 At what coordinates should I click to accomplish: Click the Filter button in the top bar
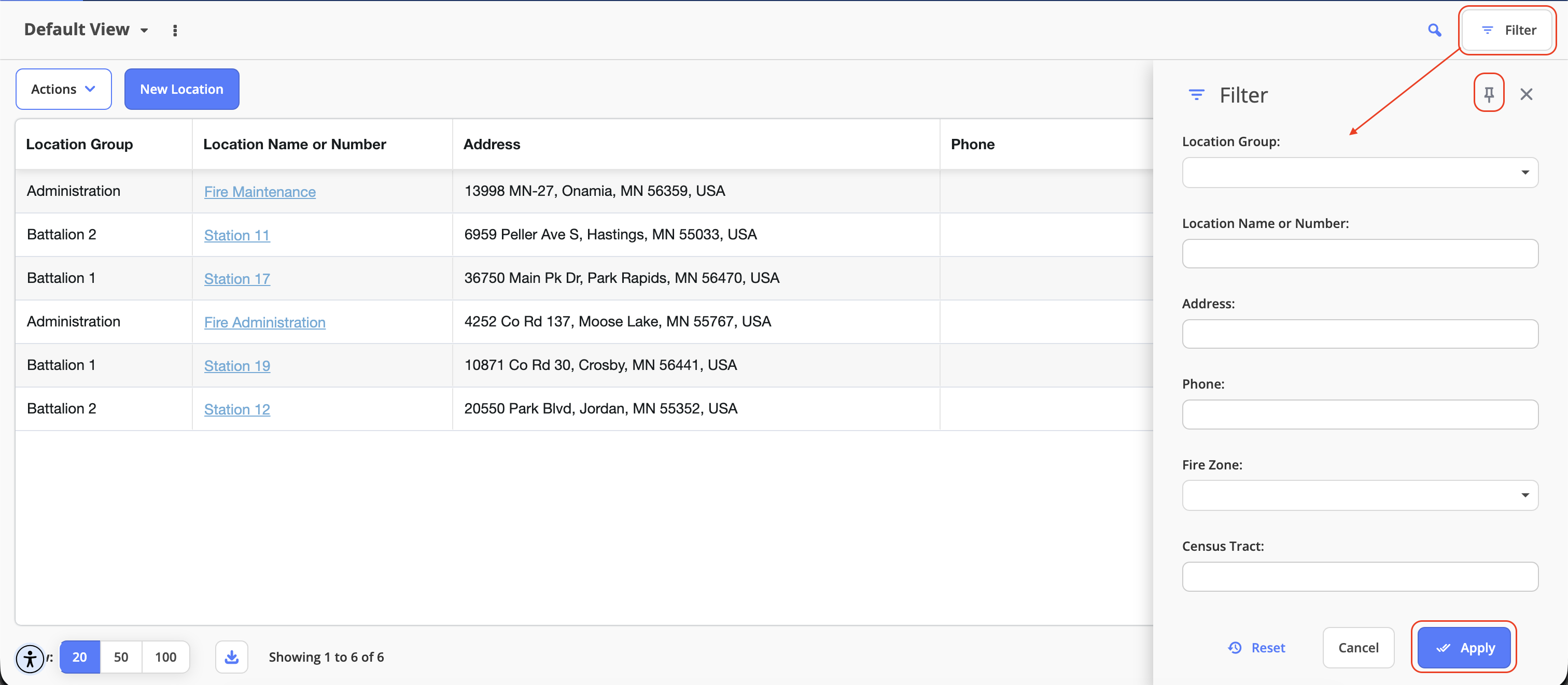[1507, 30]
